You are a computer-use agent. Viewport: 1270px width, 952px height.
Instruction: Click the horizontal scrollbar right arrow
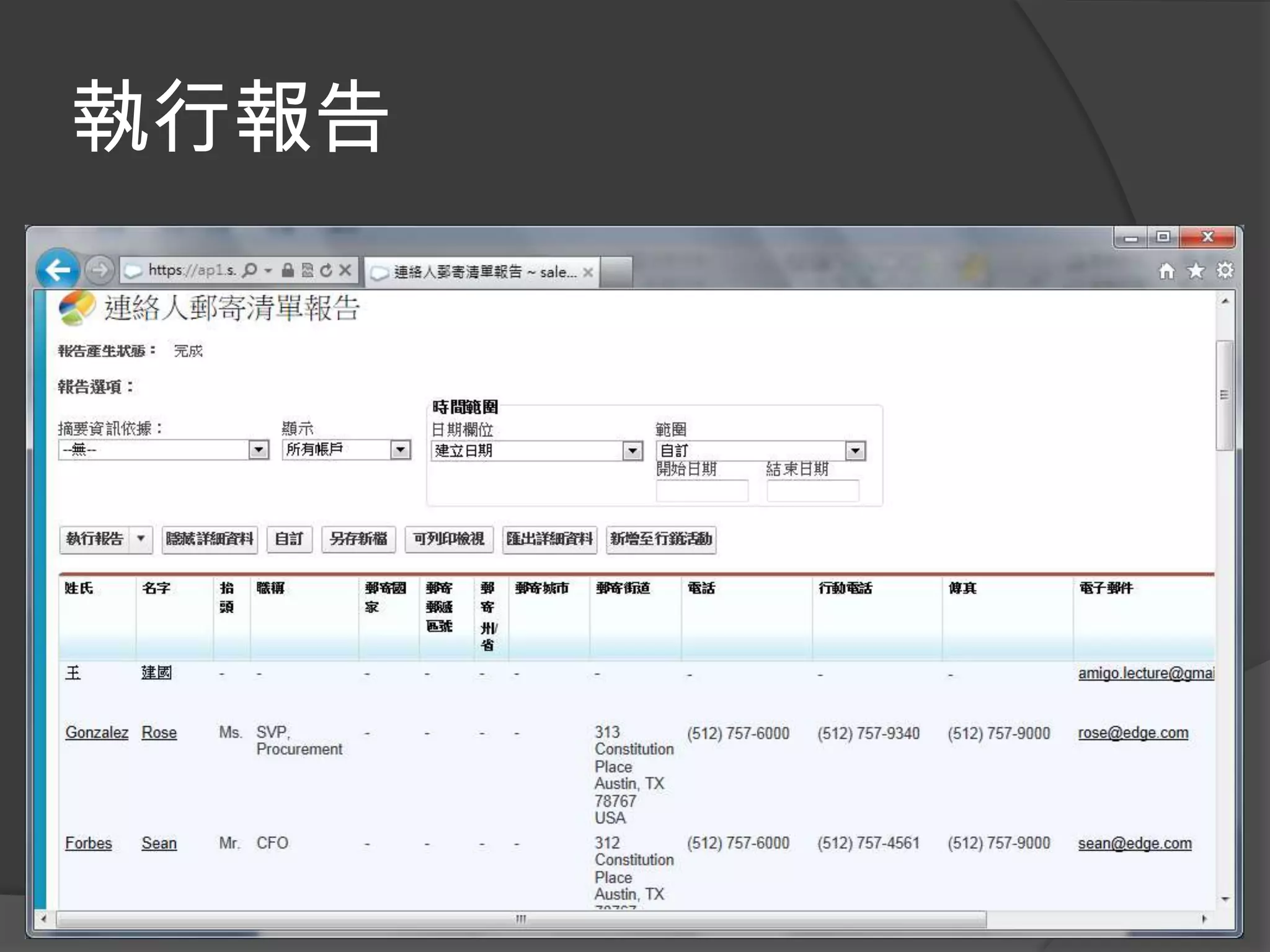pos(1204,919)
